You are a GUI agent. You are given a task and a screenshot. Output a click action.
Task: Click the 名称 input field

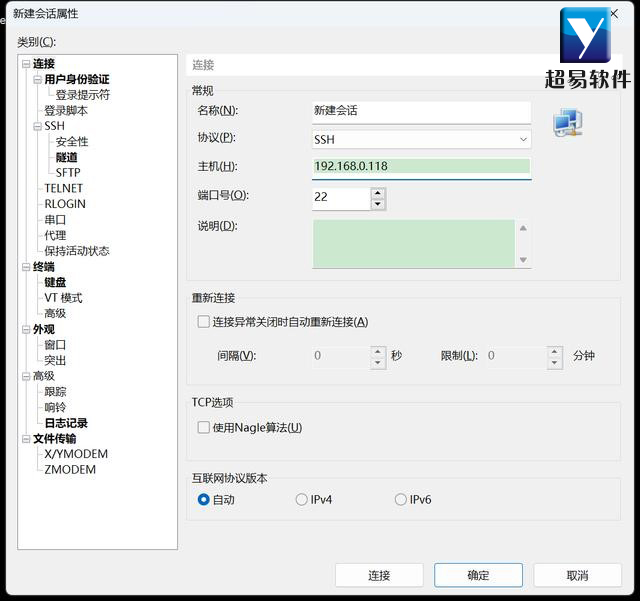pos(421,111)
